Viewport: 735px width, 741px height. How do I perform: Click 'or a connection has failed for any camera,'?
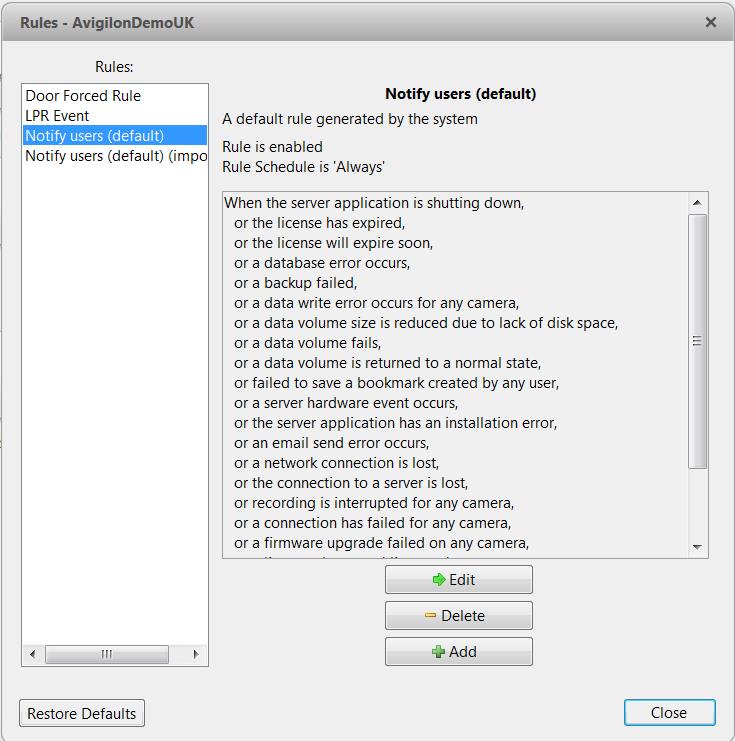(x=372, y=523)
